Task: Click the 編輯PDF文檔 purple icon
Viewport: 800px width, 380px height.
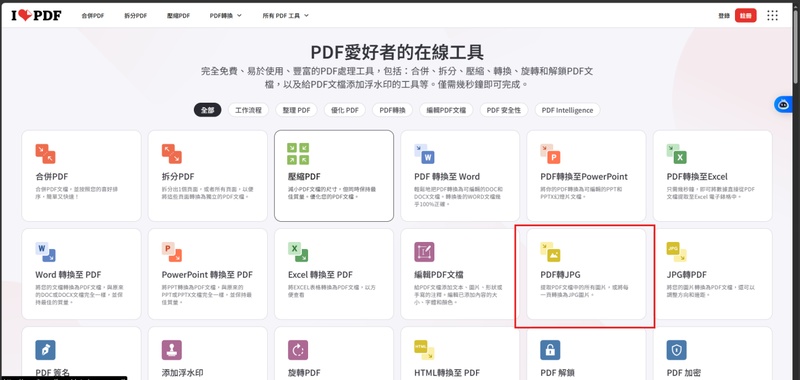Action: [x=424, y=252]
